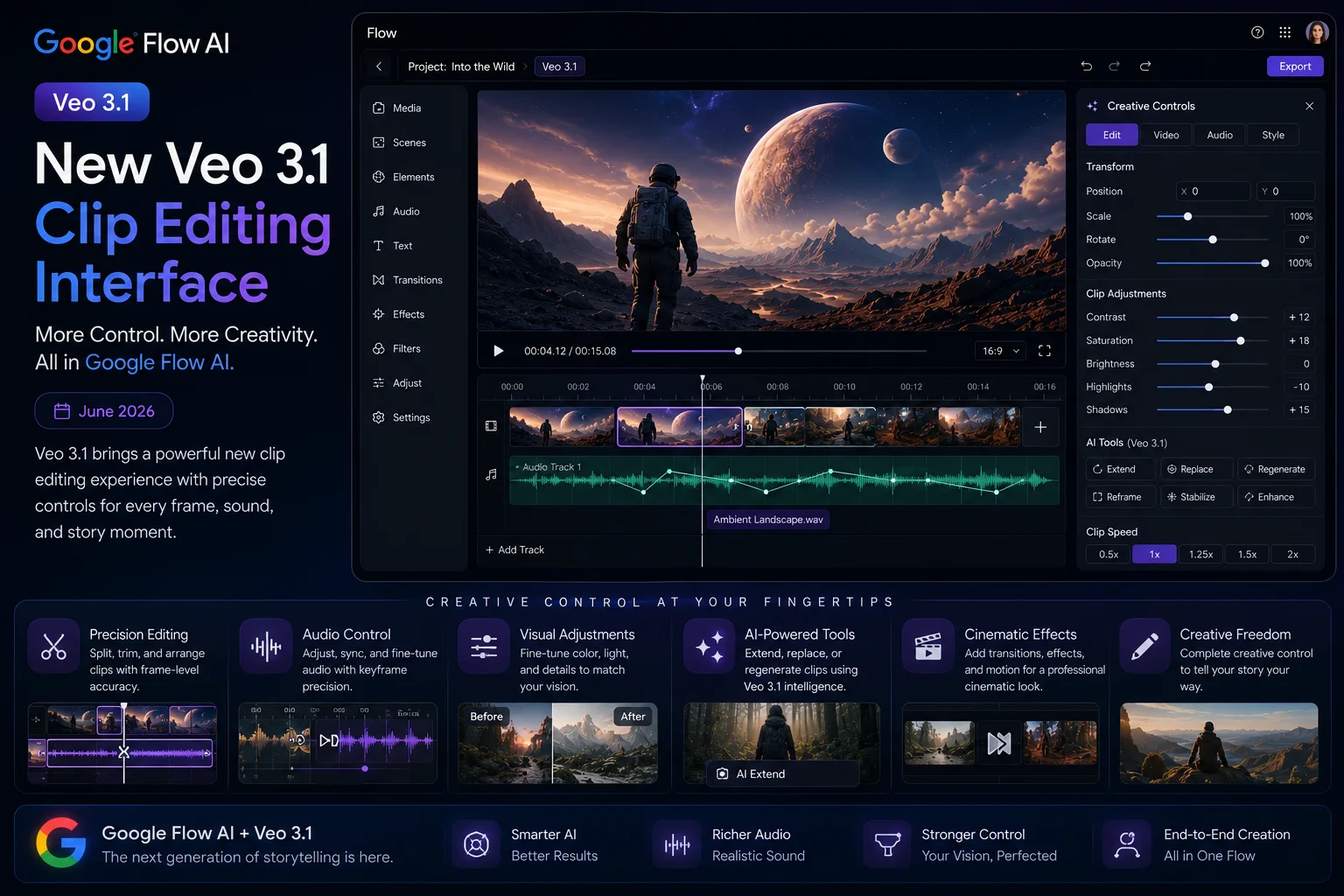Image resolution: width=1344 pixels, height=896 pixels.
Task: Open the Google apps grid icon
Action: click(1284, 32)
